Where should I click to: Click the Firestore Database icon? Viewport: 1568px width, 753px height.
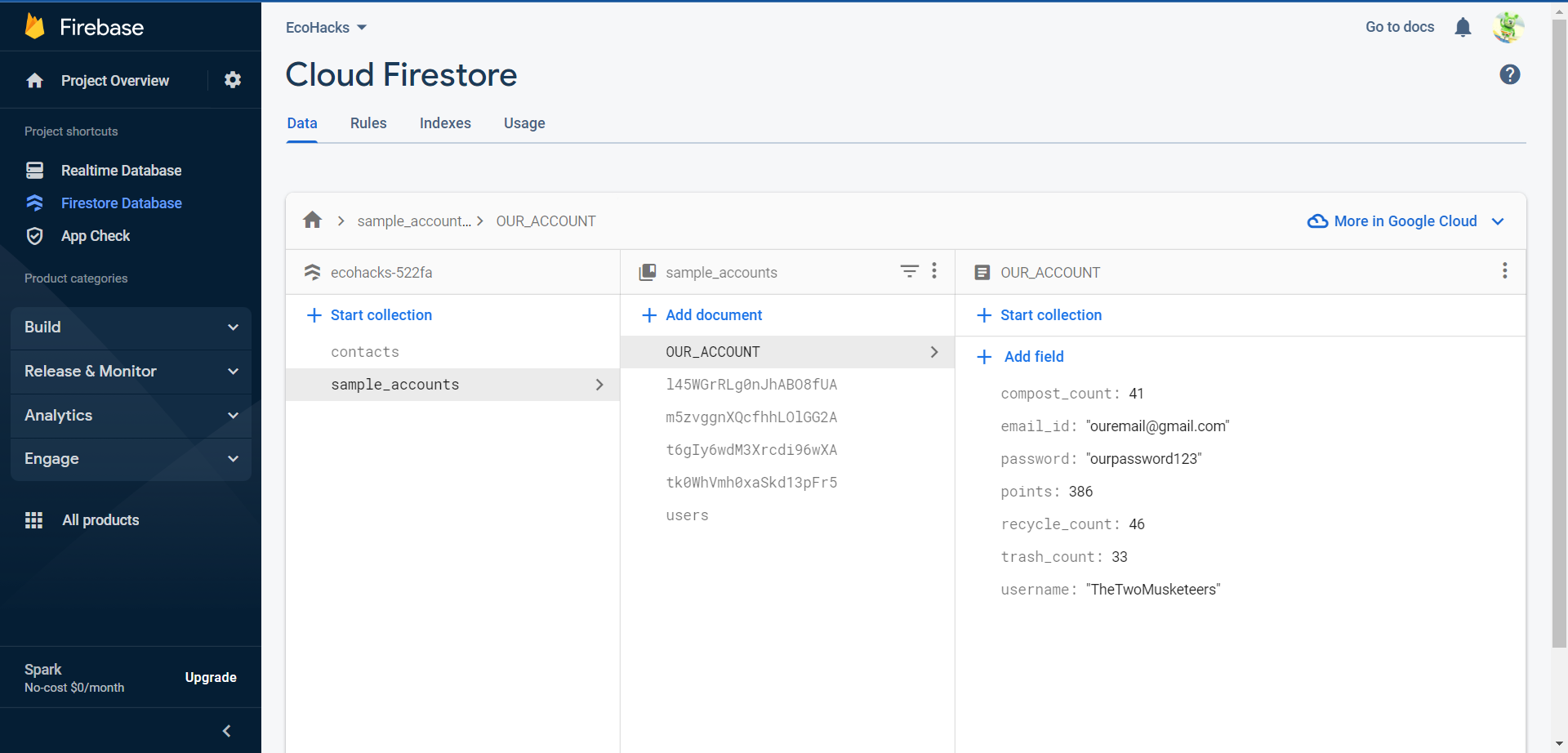[x=34, y=203]
